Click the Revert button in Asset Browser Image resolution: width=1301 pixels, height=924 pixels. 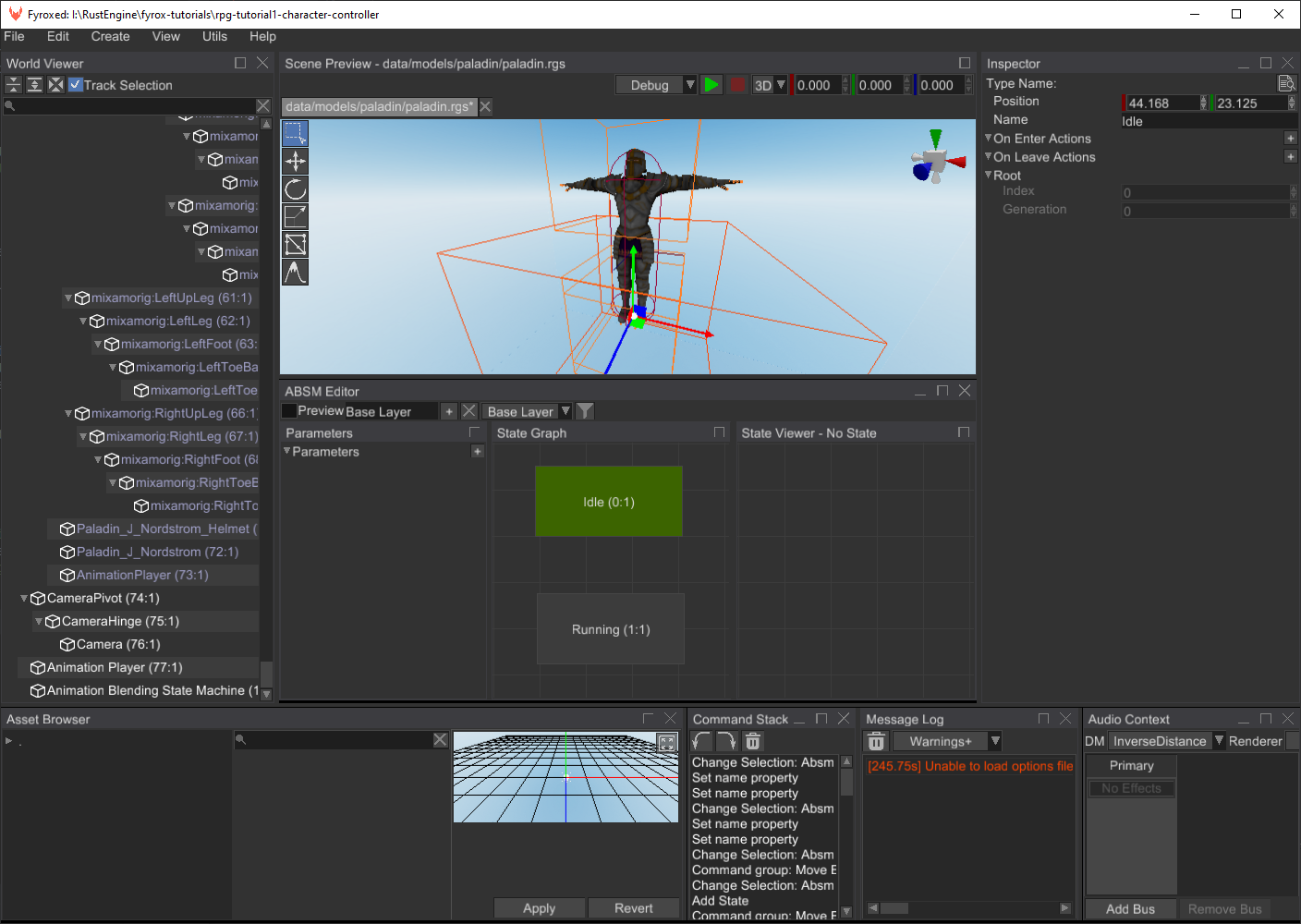click(x=634, y=908)
